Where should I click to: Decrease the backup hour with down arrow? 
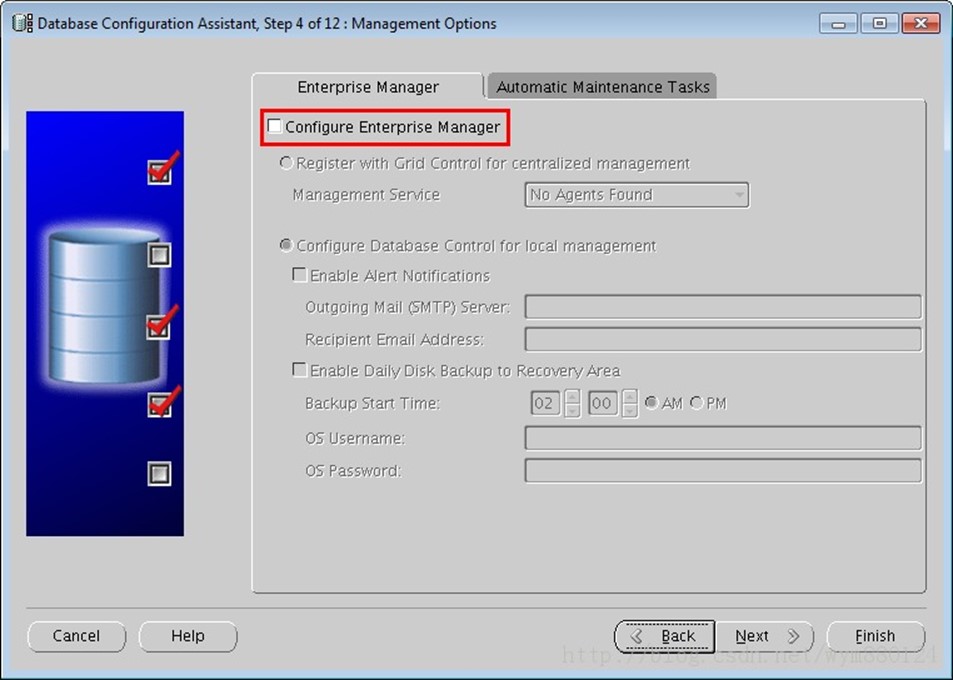click(572, 411)
